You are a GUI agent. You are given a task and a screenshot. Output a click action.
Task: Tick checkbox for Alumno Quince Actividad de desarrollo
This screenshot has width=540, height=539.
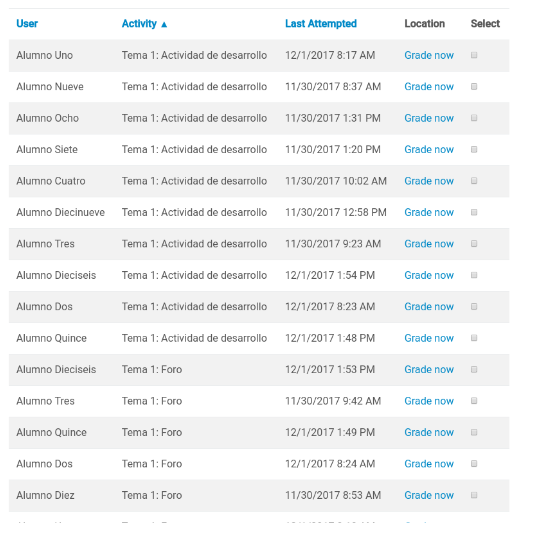click(474, 338)
